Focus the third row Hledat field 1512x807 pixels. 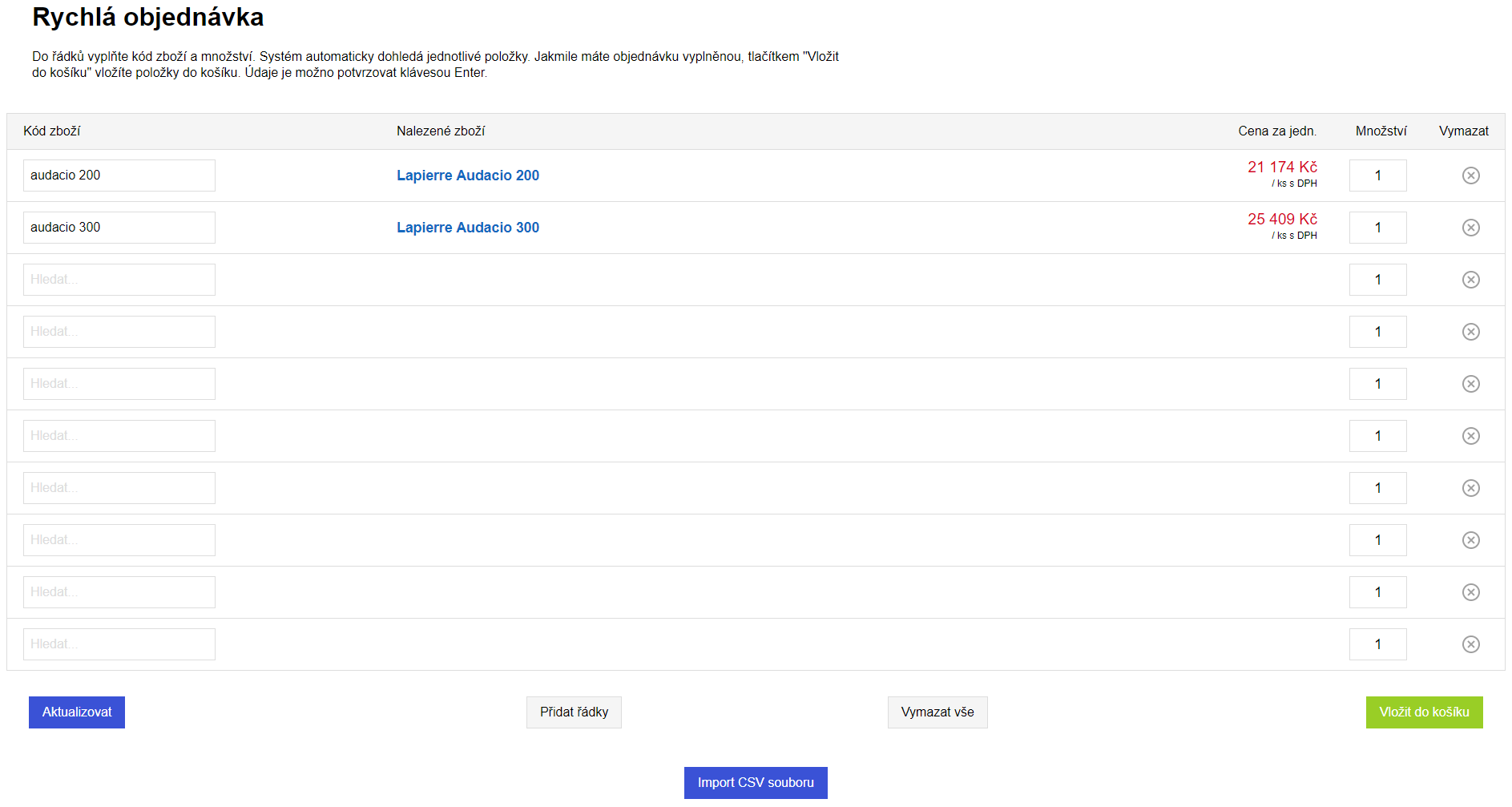119,280
